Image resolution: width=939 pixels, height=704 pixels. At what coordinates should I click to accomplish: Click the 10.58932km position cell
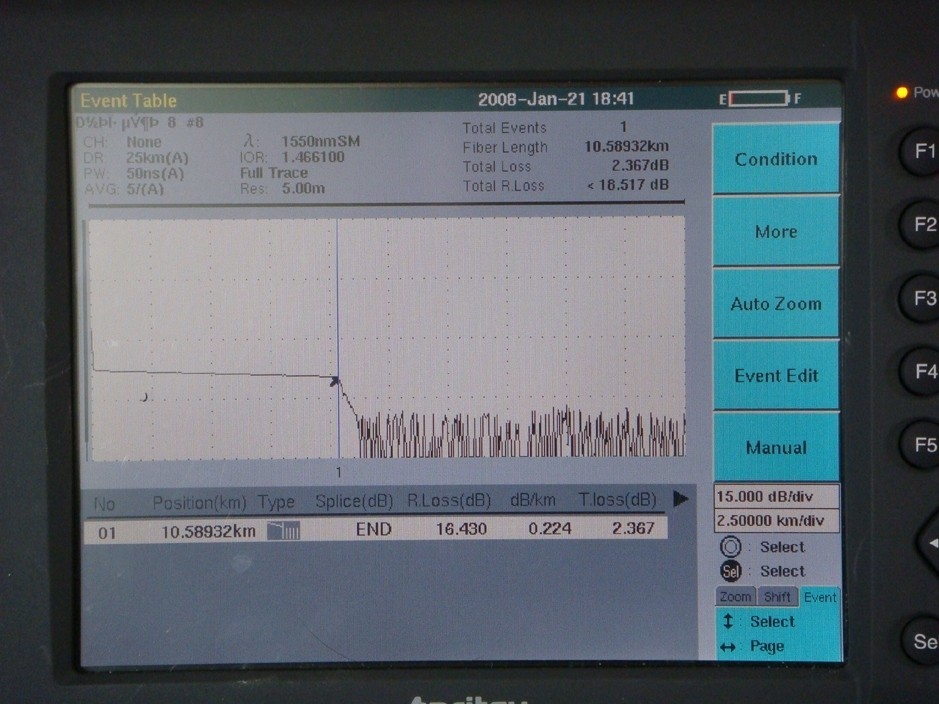[208, 532]
